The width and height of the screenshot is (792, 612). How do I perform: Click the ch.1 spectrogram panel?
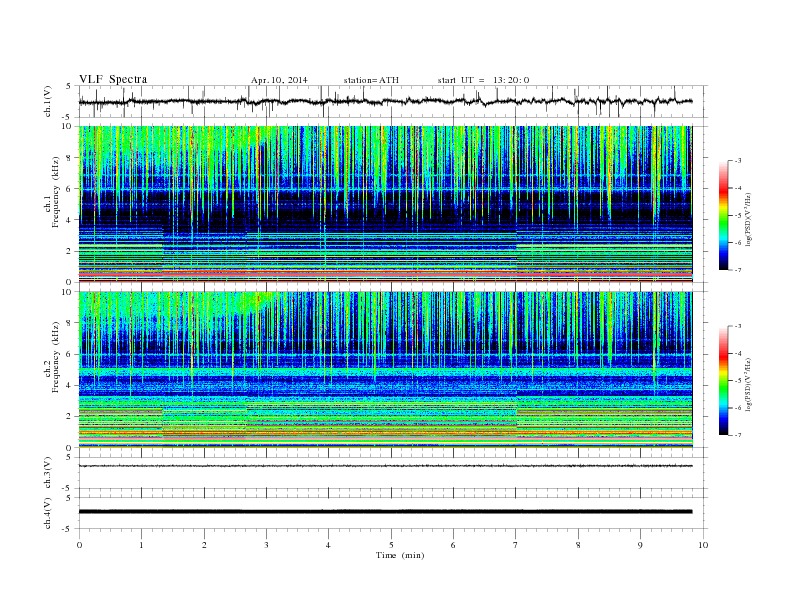click(385, 203)
